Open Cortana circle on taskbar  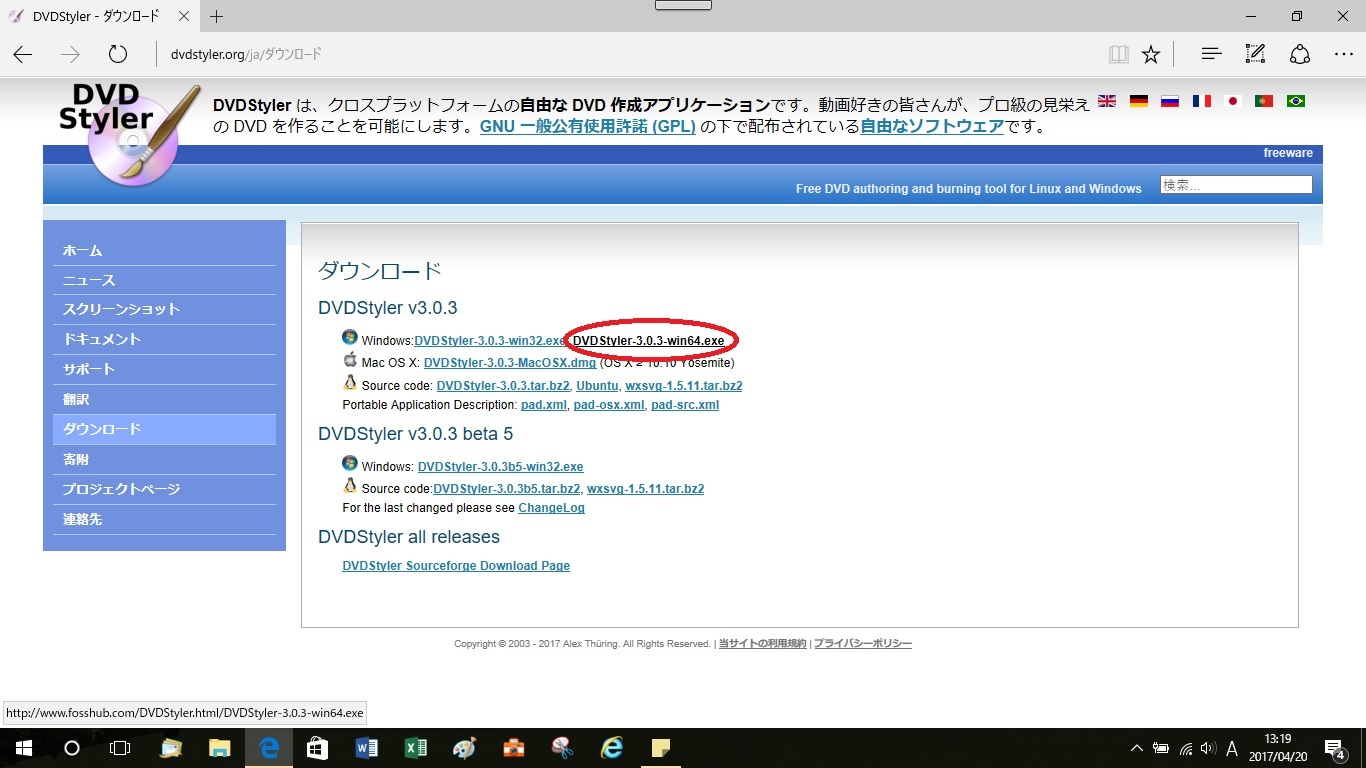tap(72, 748)
